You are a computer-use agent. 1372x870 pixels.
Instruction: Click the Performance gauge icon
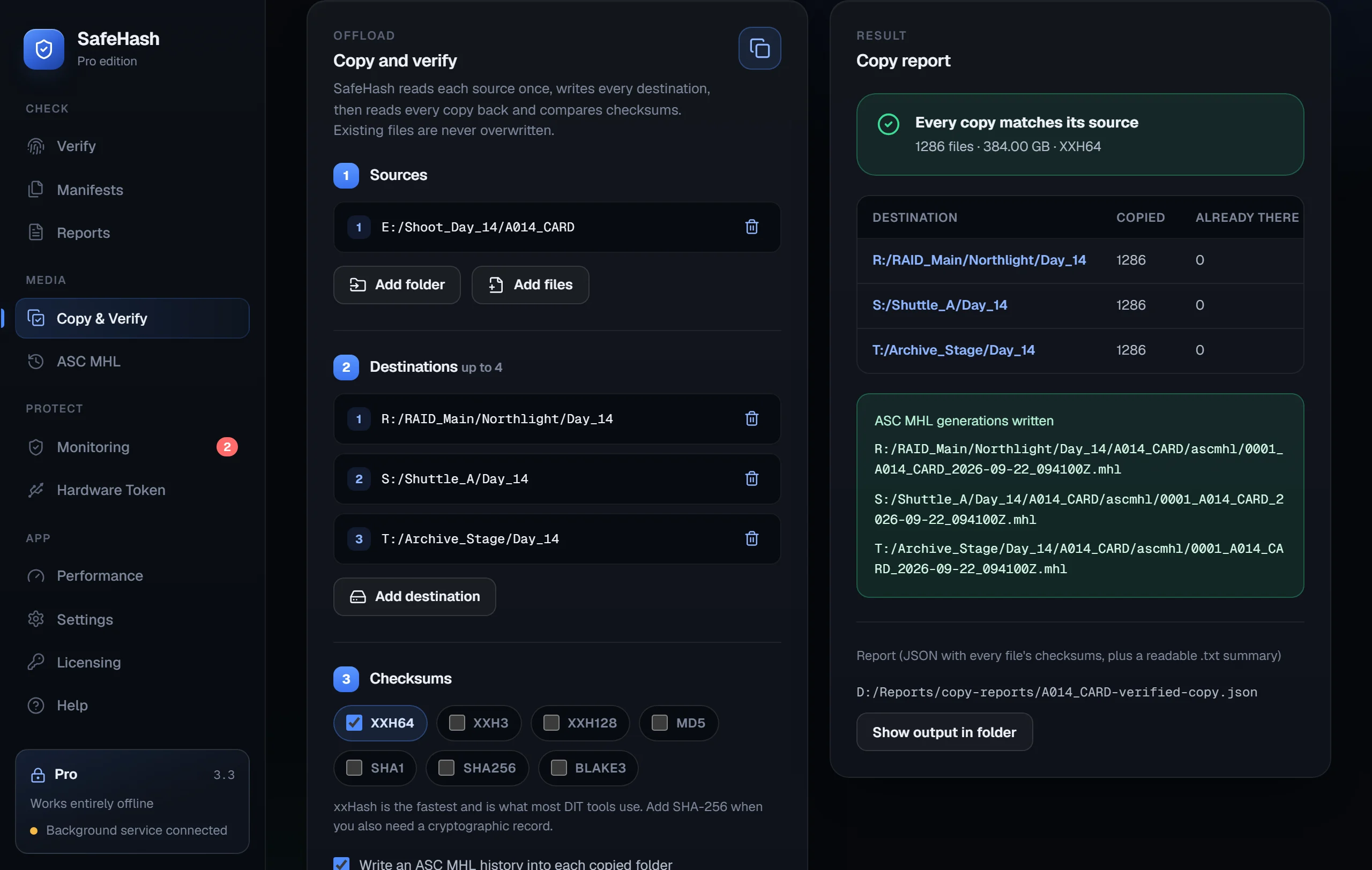[36, 576]
